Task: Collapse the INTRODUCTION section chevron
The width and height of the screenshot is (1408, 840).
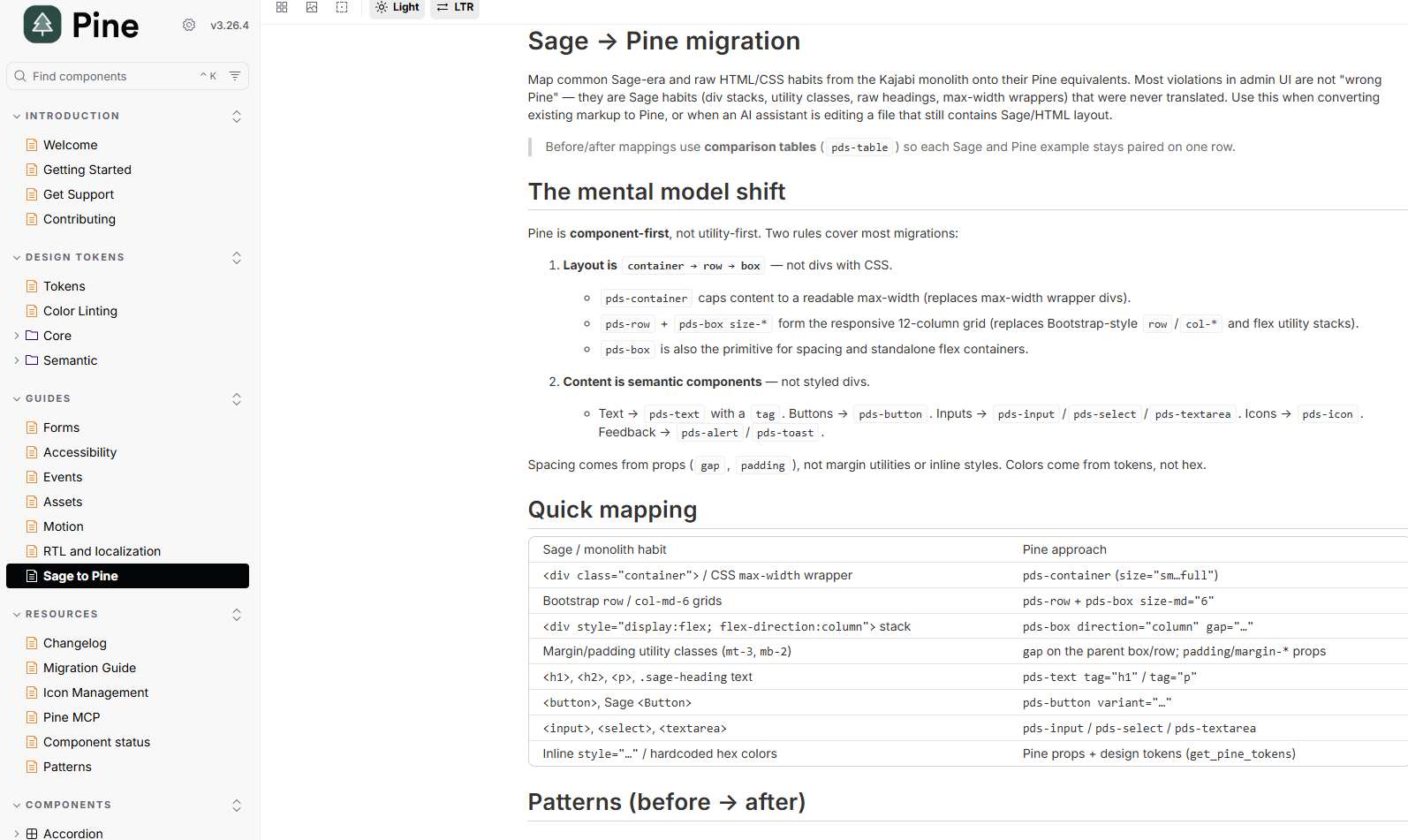Action: [17, 116]
